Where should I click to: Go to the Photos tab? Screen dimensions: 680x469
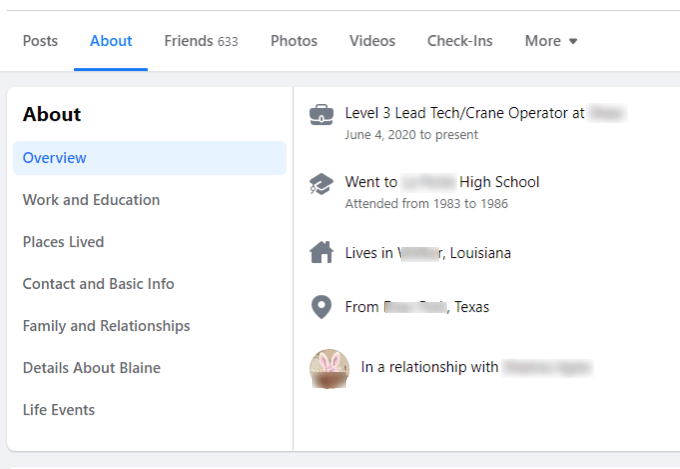(294, 41)
